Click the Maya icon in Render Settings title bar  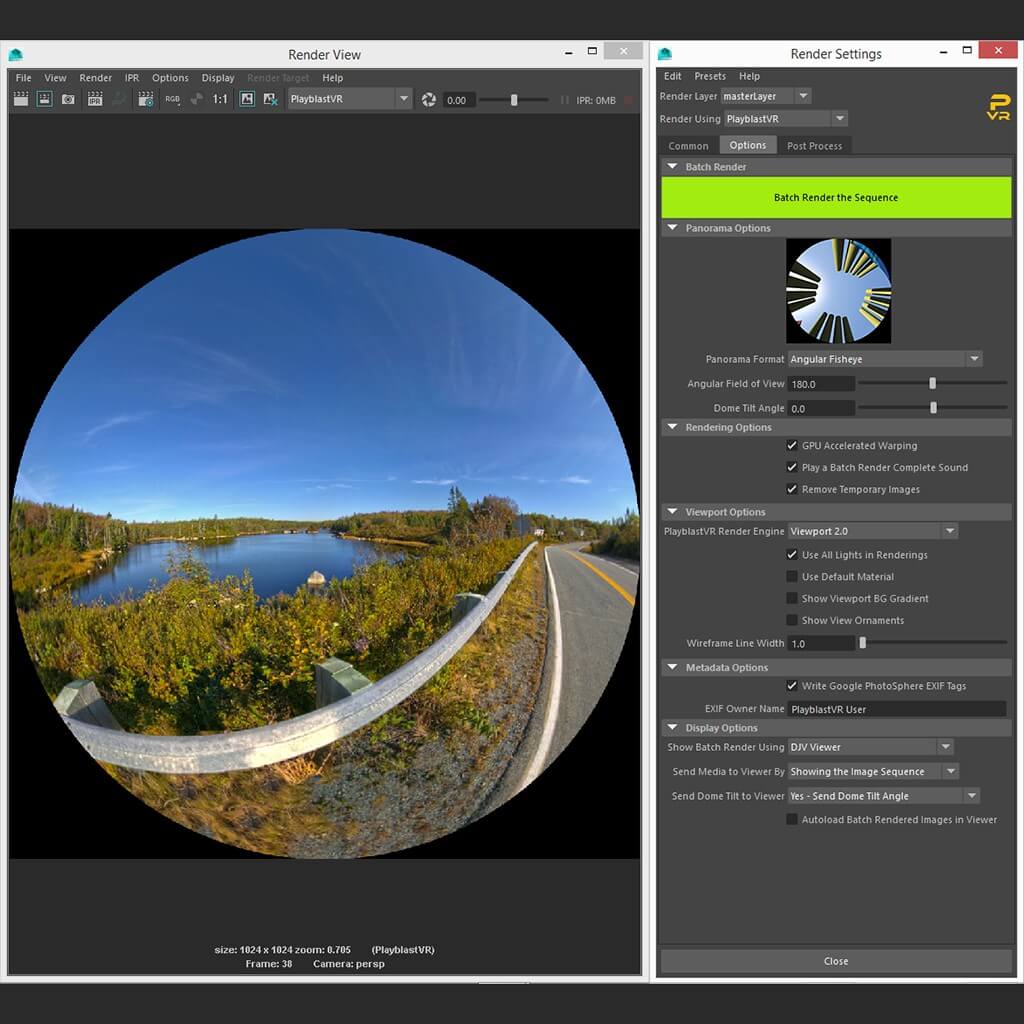click(665, 54)
